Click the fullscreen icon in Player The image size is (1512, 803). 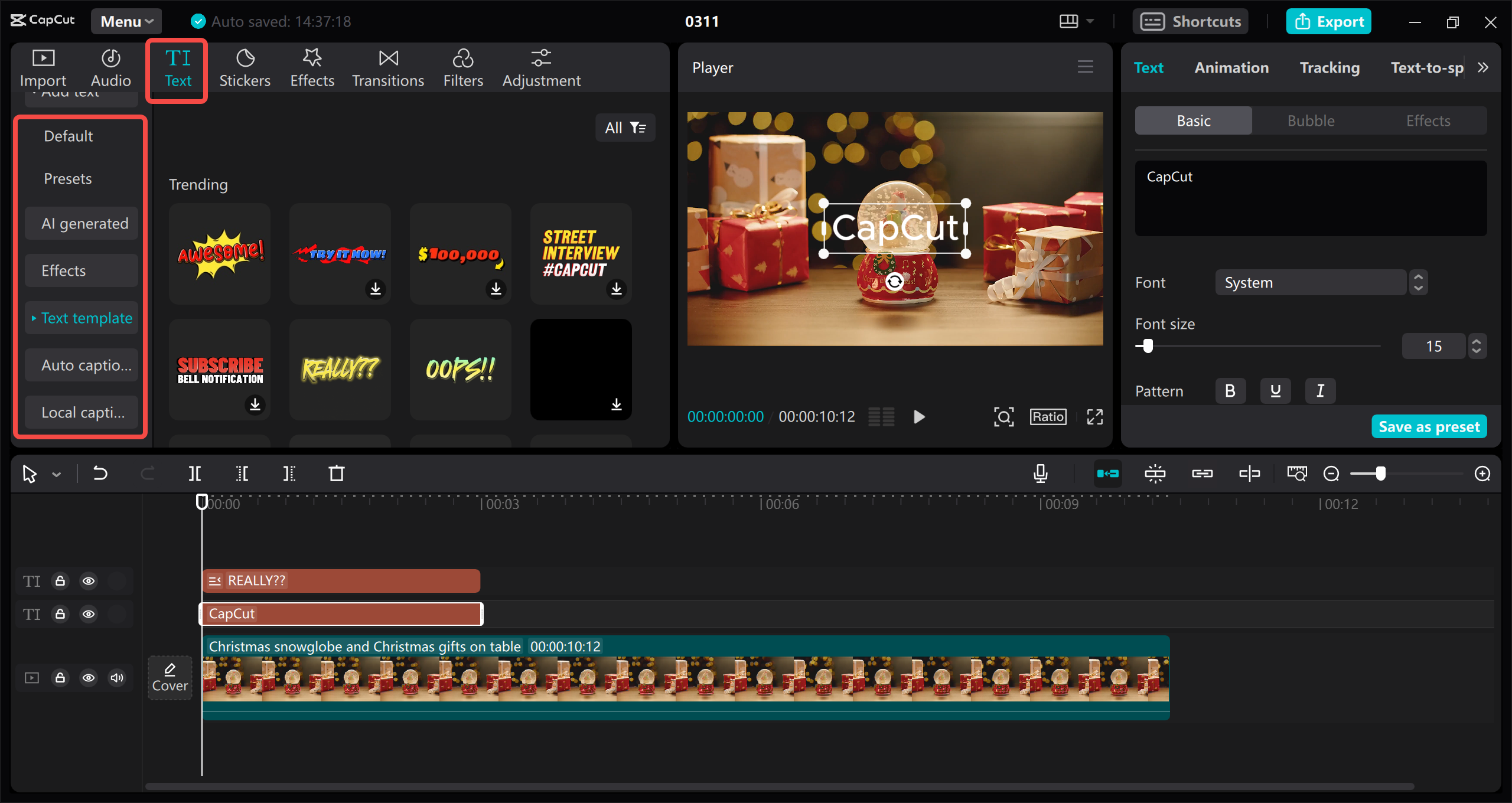(1095, 417)
